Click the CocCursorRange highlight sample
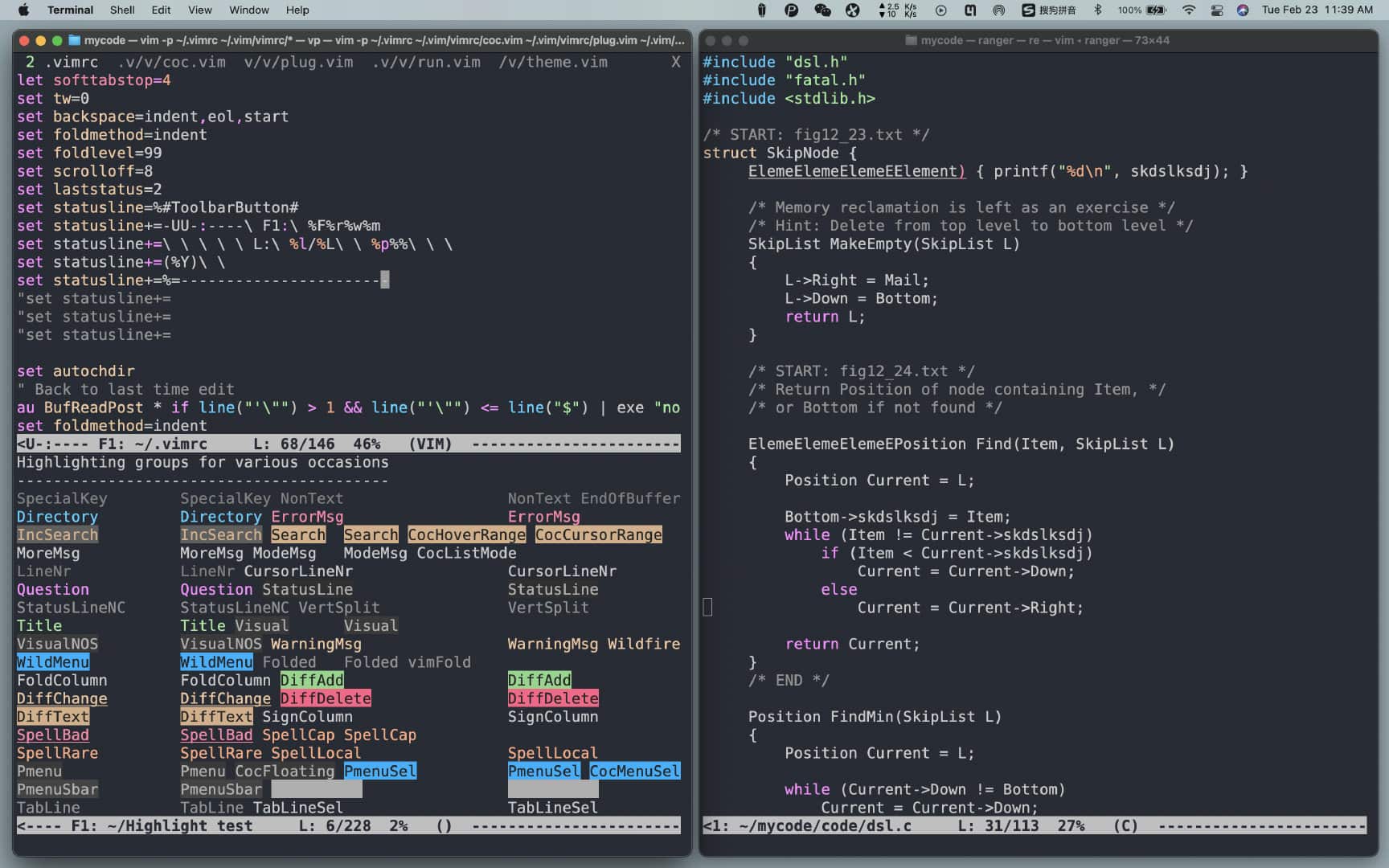 (599, 534)
